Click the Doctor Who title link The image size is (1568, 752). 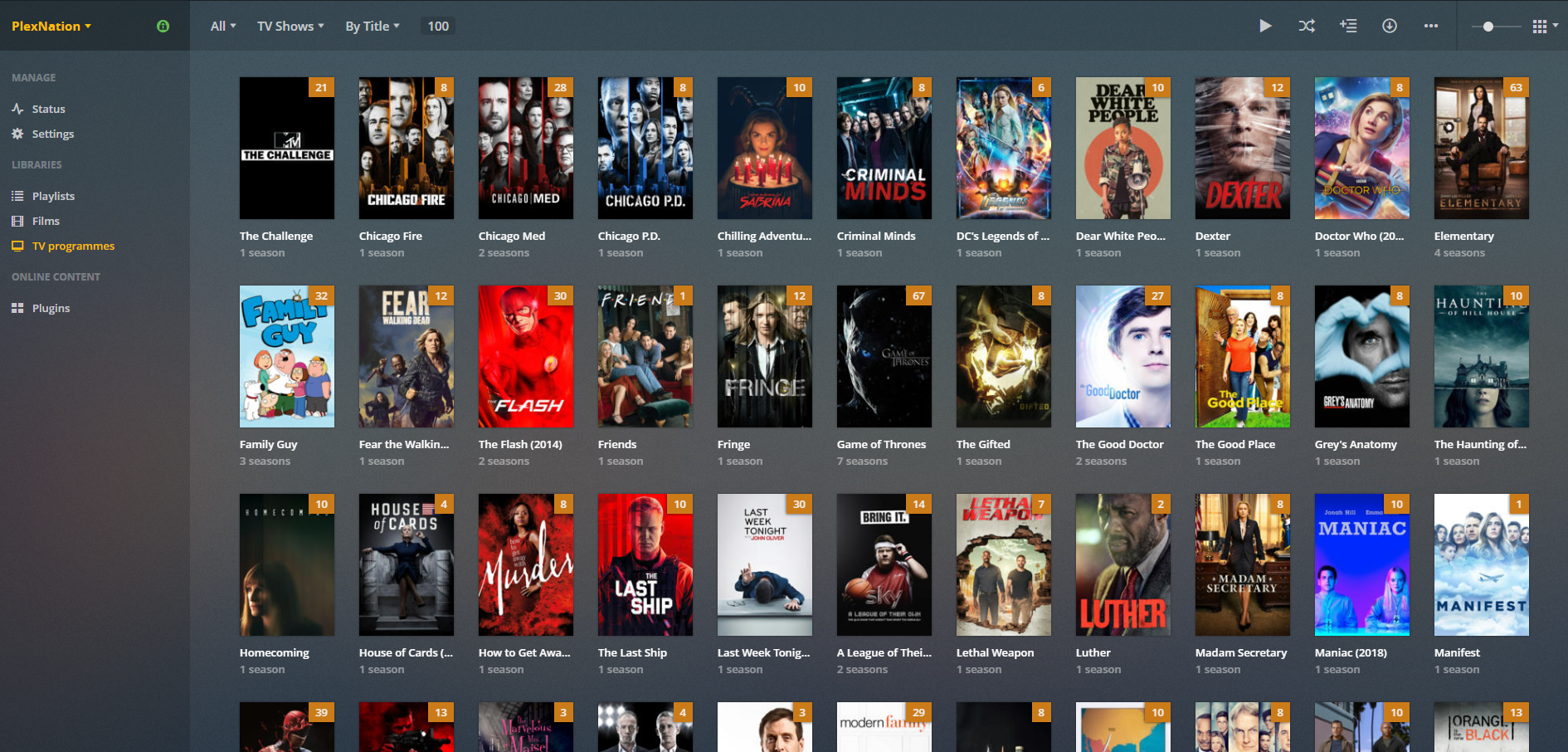(x=1359, y=236)
